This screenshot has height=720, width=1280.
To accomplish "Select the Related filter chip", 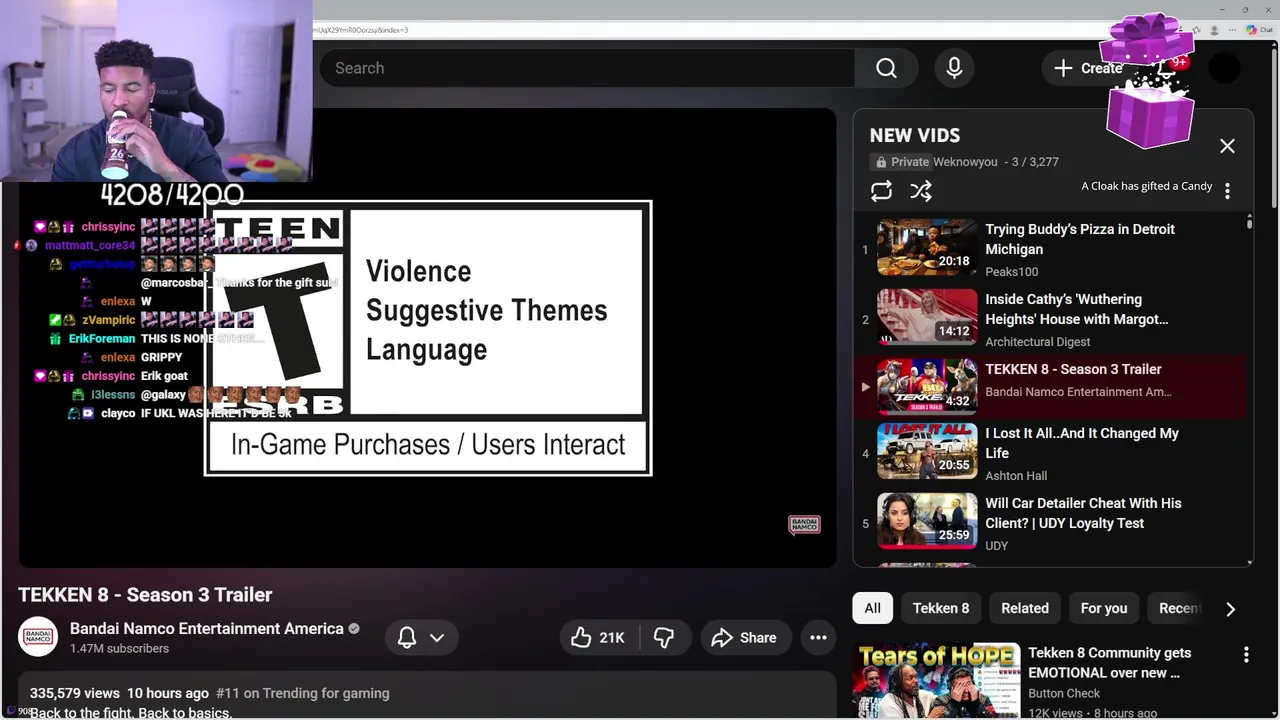I will [x=1025, y=608].
